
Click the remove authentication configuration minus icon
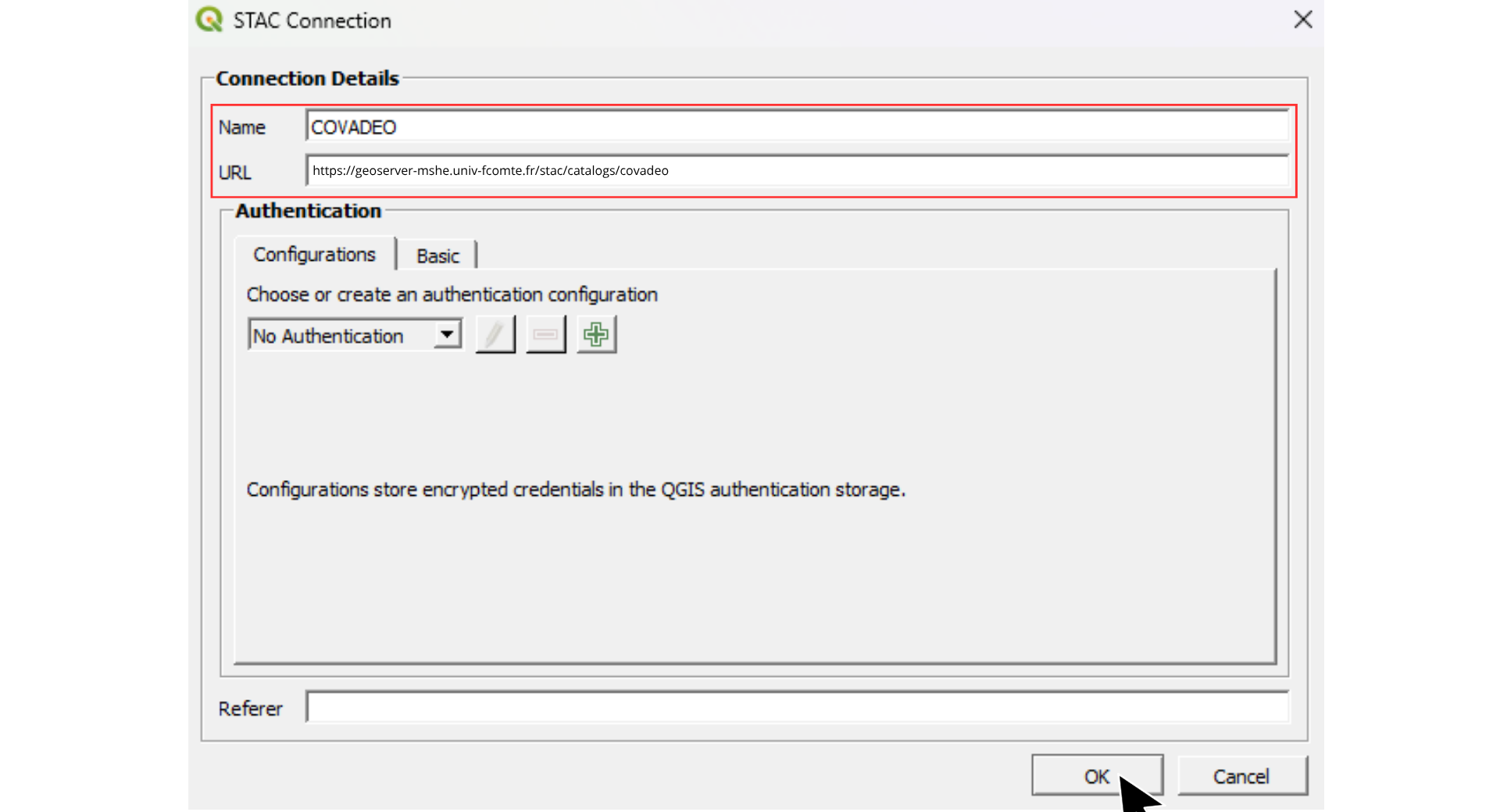545,335
